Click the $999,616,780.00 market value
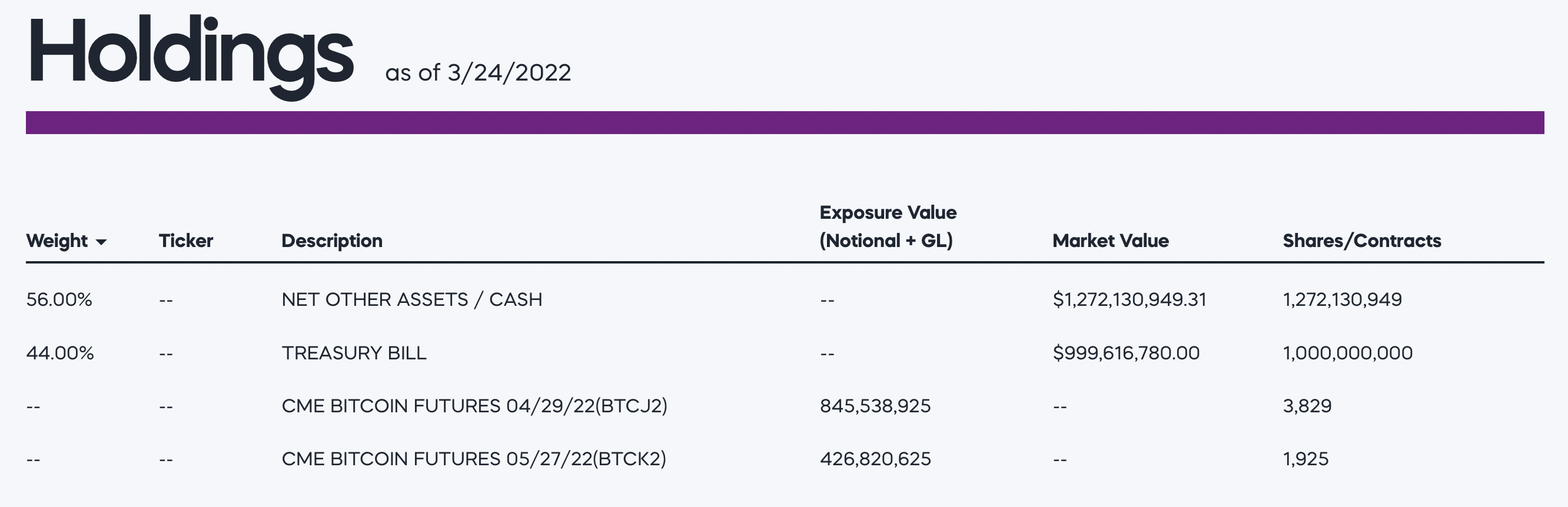Viewport: 1568px width, 507px height. pyautogui.click(x=1126, y=352)
